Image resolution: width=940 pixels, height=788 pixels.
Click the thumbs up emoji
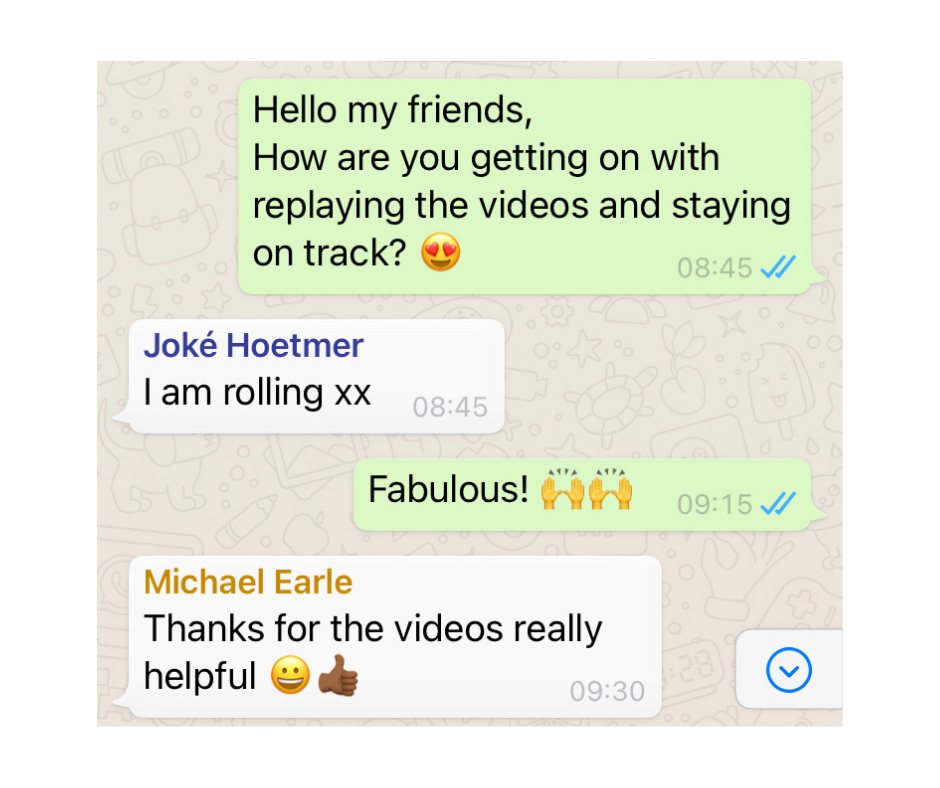338,675
